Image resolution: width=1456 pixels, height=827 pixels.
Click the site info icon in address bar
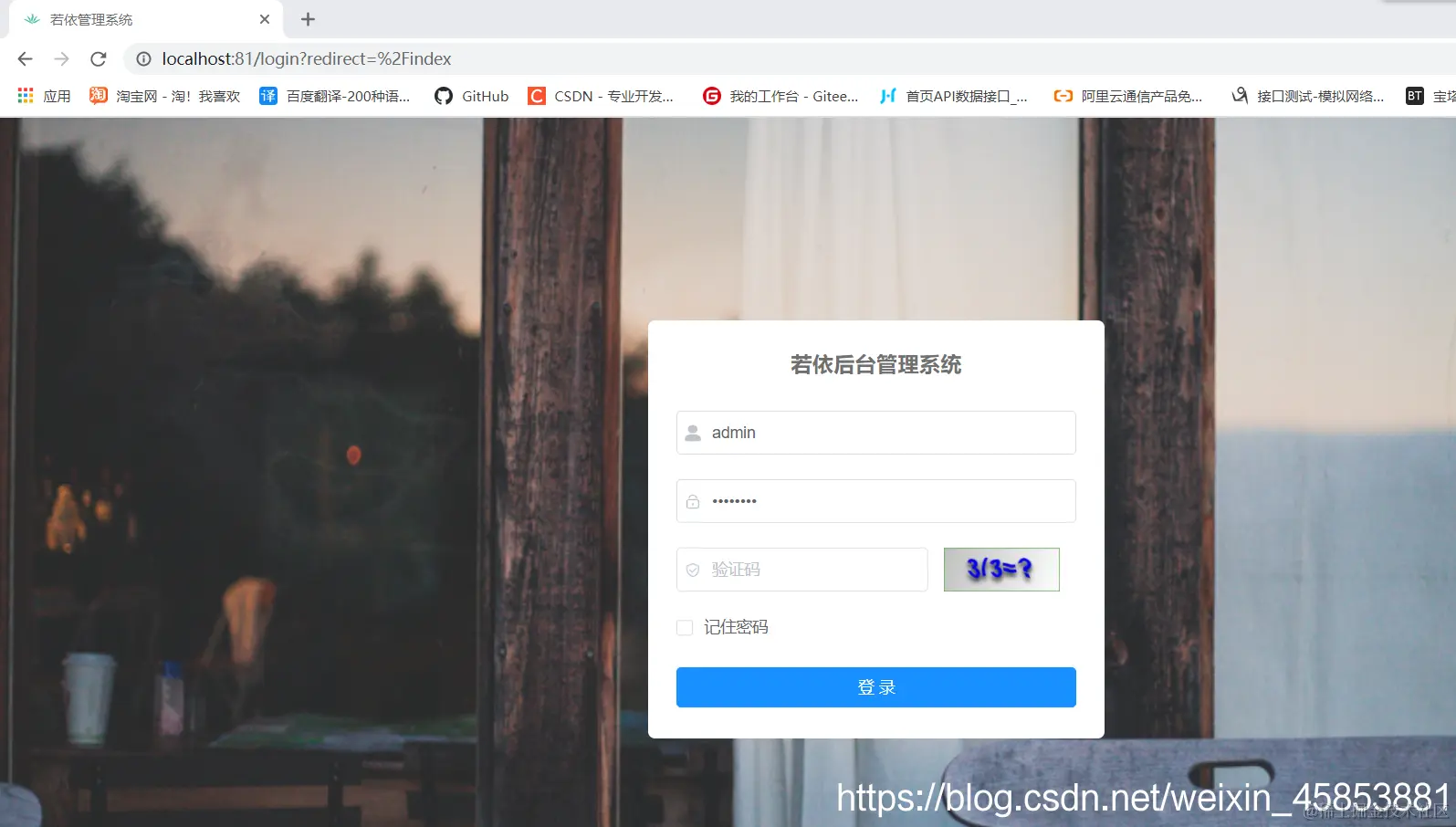(x=143, y=58)
